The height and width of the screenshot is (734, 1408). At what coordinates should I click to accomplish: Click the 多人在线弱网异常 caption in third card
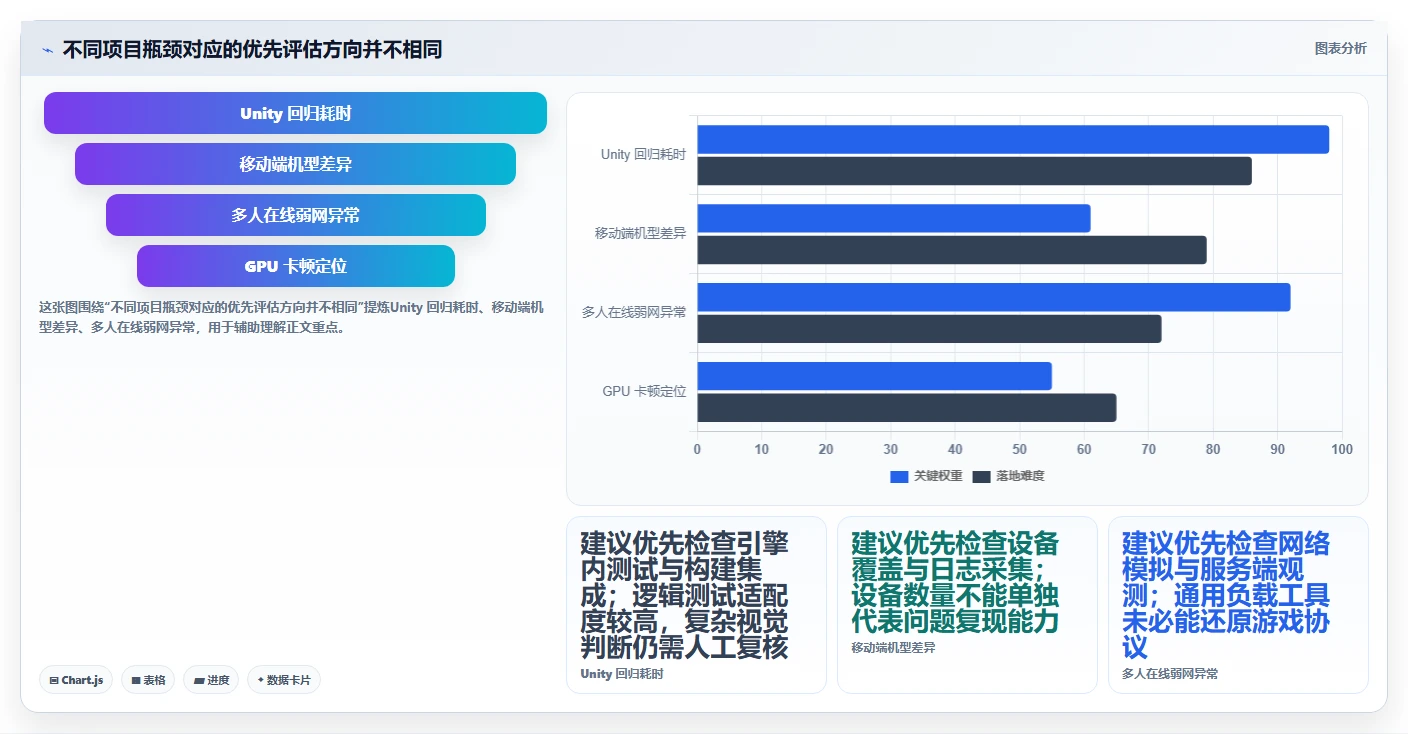pyautogui.click(x=1170, y=674)
